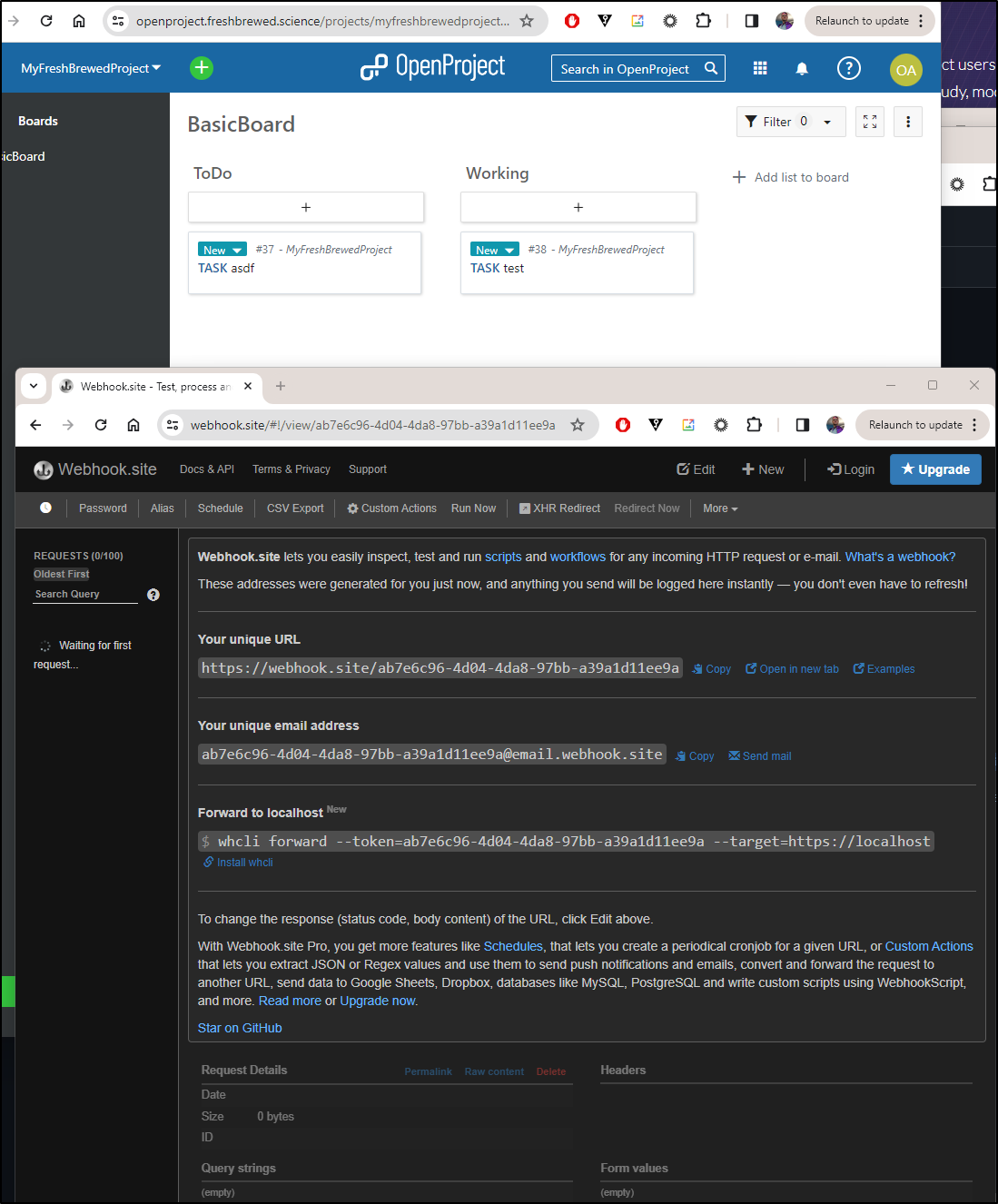Go back in the Webhook.site browser window

(35, 425)
